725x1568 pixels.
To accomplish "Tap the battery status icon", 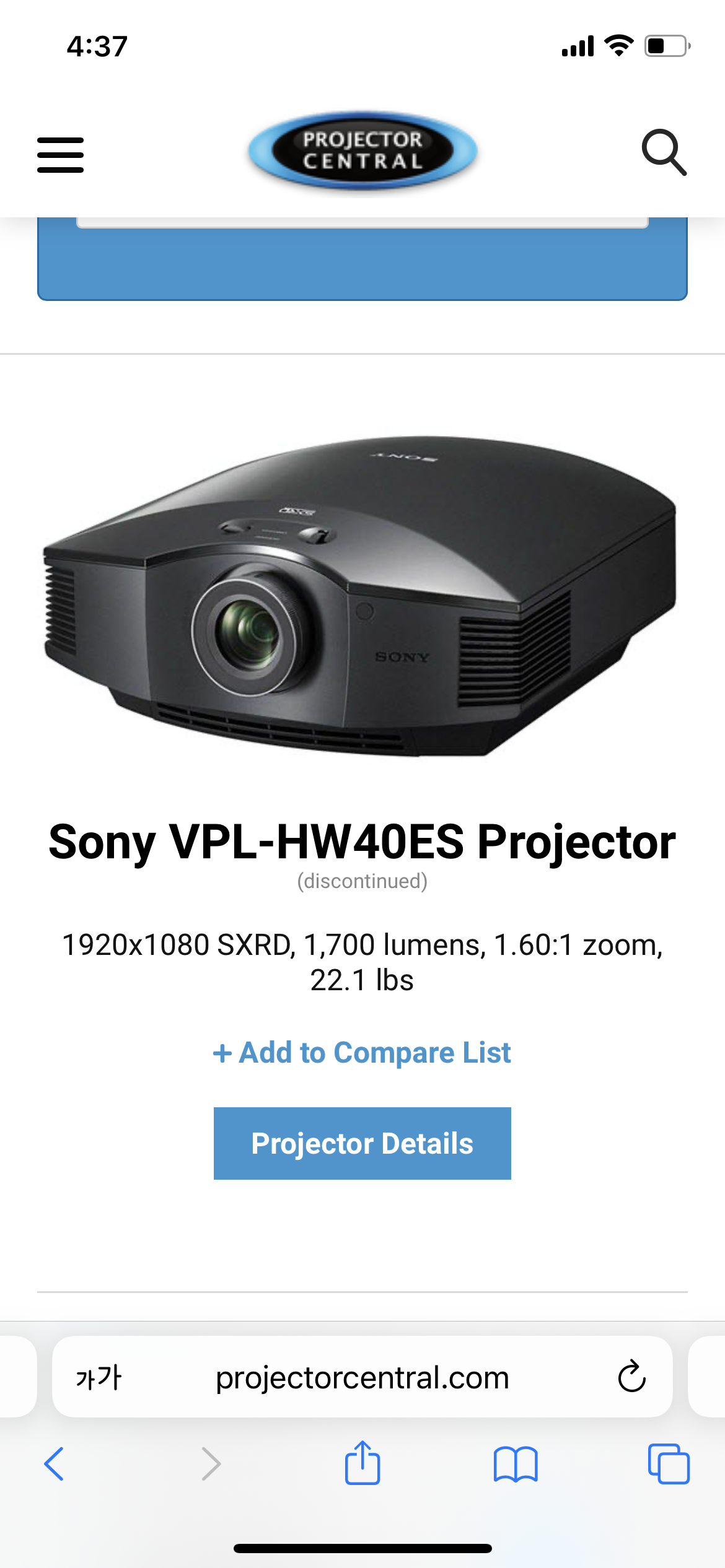I will click(667, 46).
